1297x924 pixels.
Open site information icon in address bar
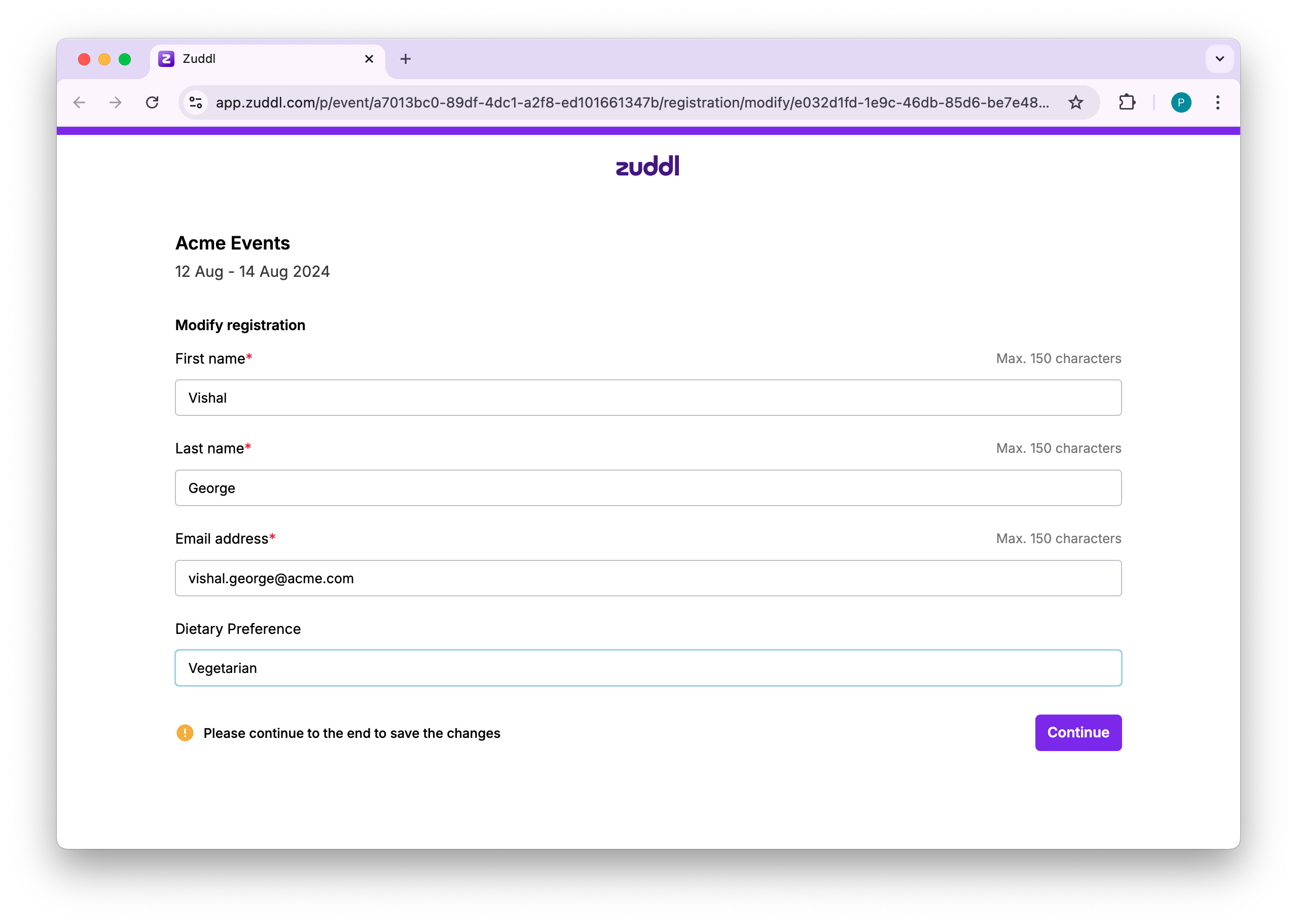[x=196, y=102]
